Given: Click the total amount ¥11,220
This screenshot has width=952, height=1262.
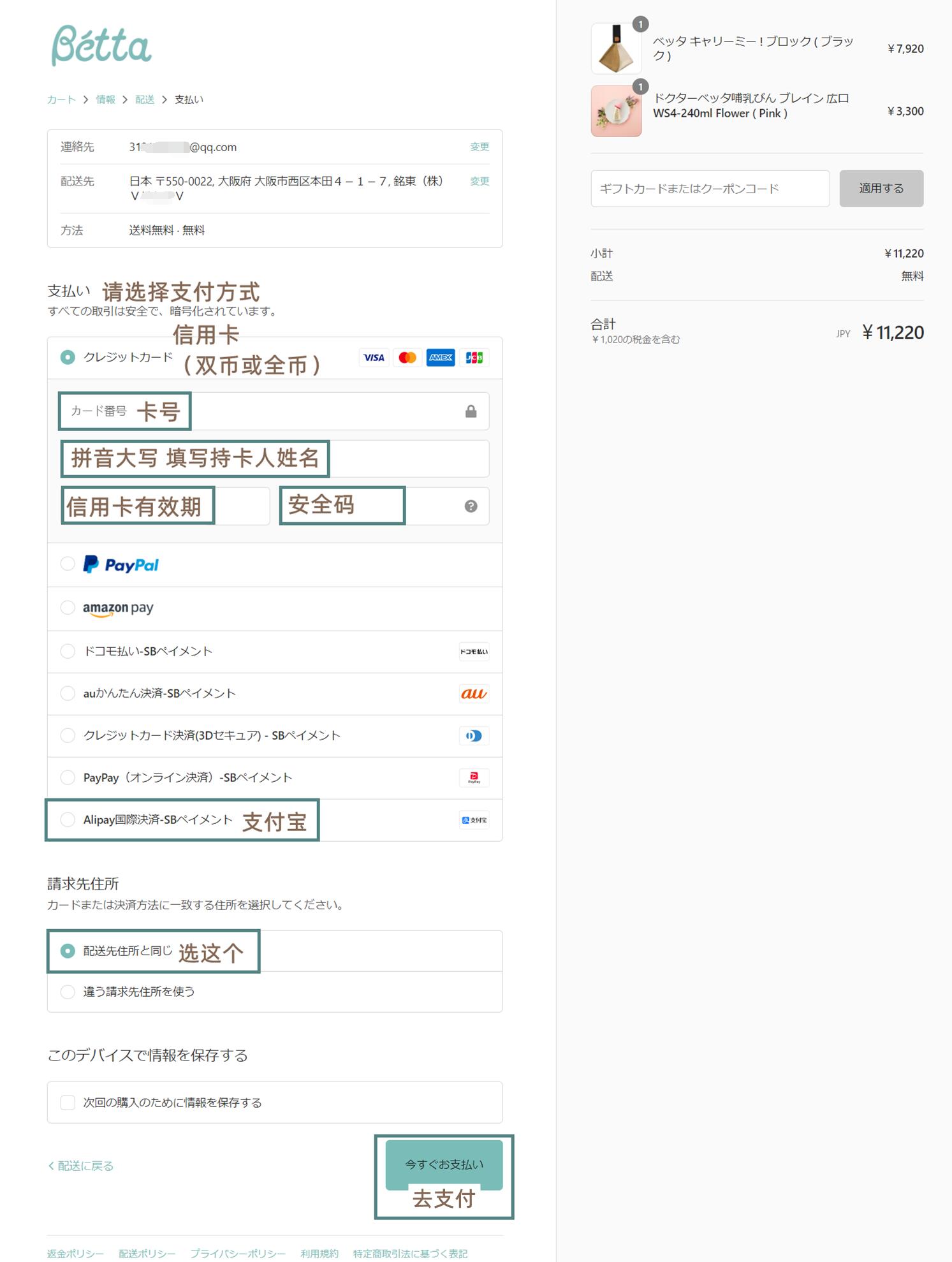Looking at the screenshot, I should click(893, 333).
